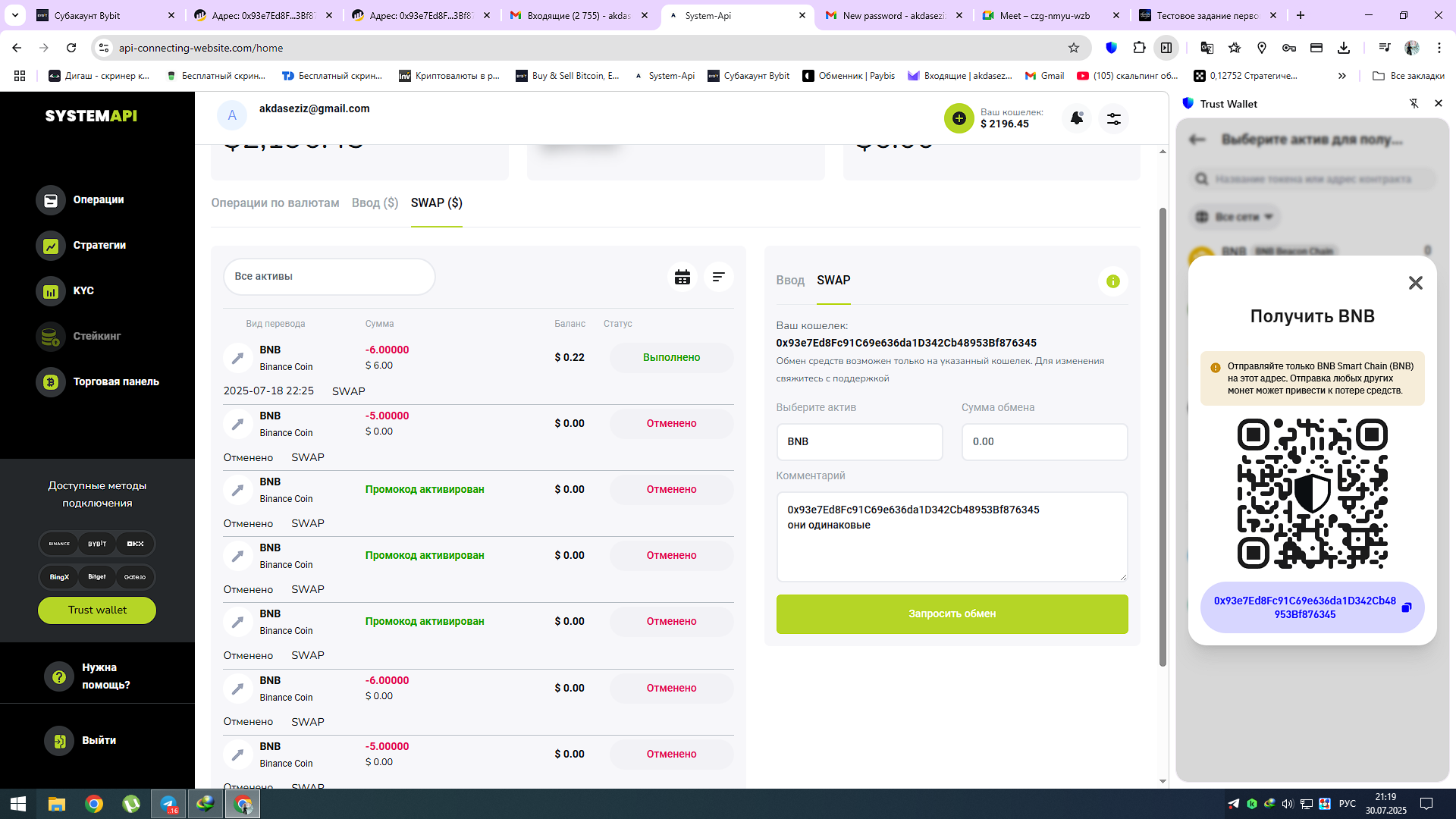
Task: Click the green plus wallet top-up icon
Action: coord(959,118)
